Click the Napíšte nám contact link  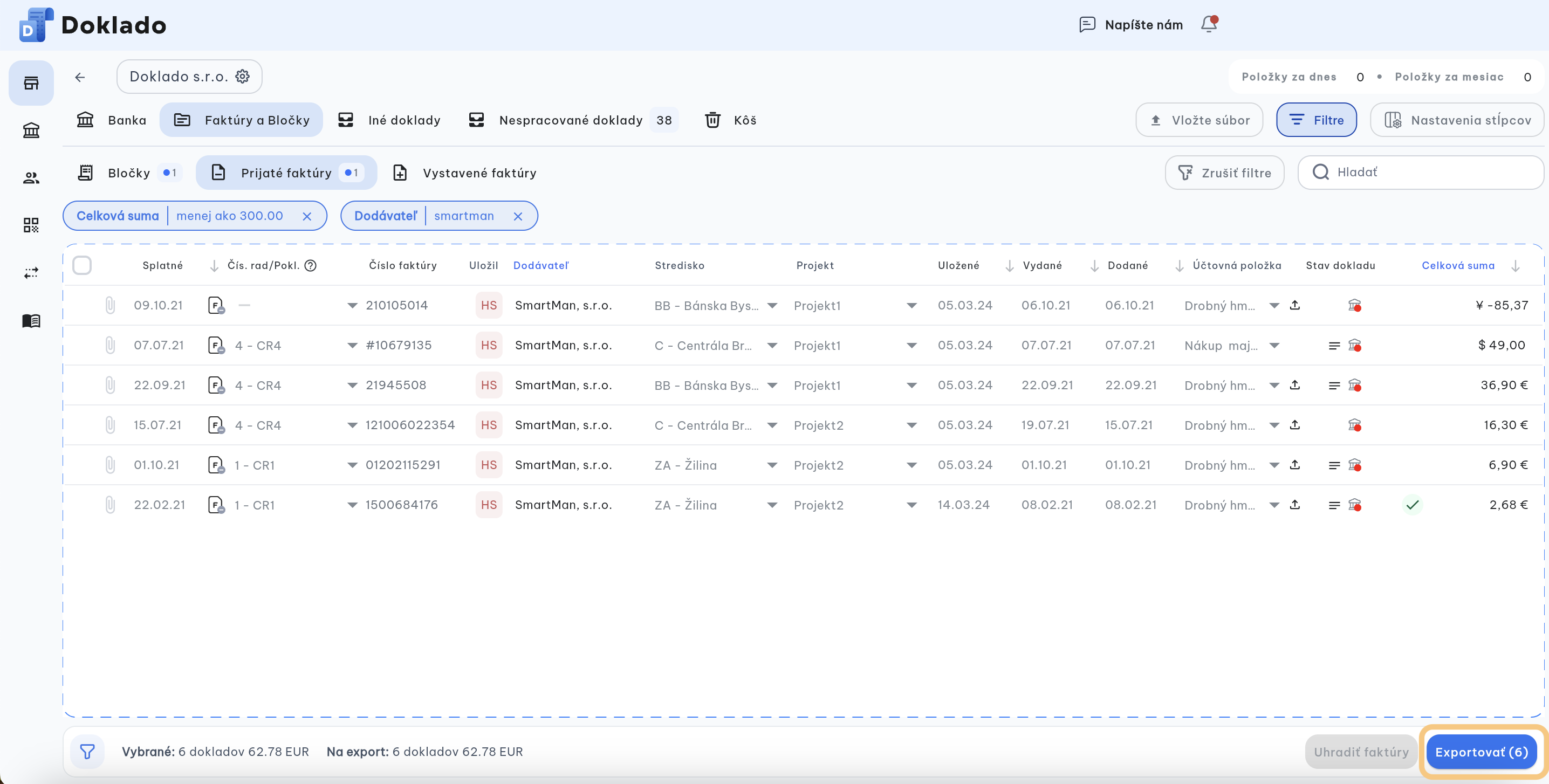[x=1130, y=25]
